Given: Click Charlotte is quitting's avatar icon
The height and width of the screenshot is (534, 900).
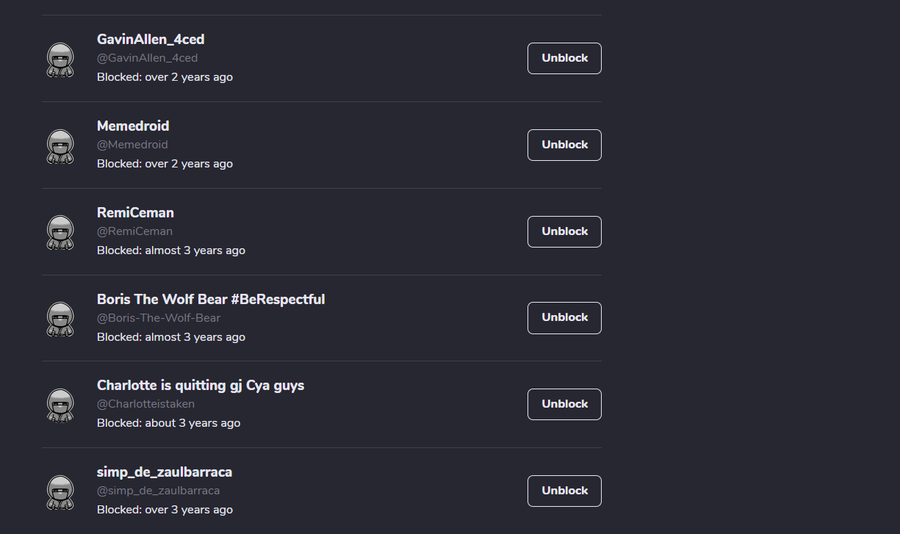Looking at the screenshot, I should pos(61,405).
